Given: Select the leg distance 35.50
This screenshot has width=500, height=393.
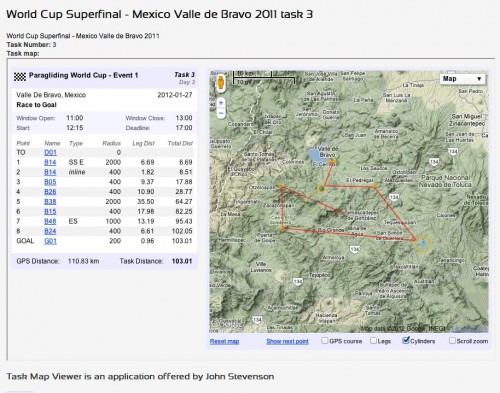Looking at the screenshot, I should 146,202.
